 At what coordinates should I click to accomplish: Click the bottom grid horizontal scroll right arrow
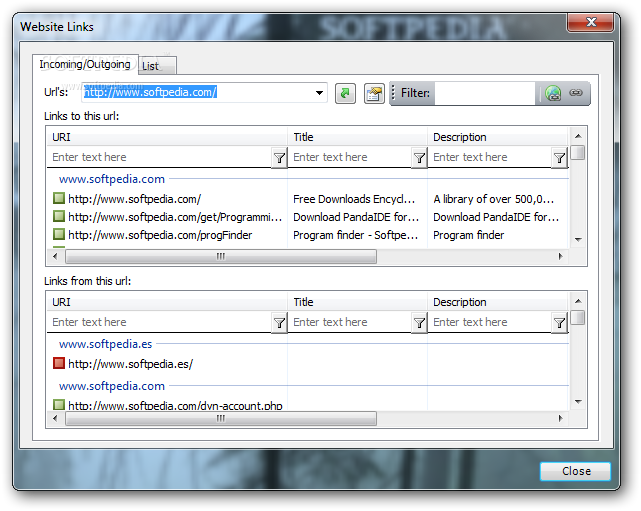coord(560,419)
